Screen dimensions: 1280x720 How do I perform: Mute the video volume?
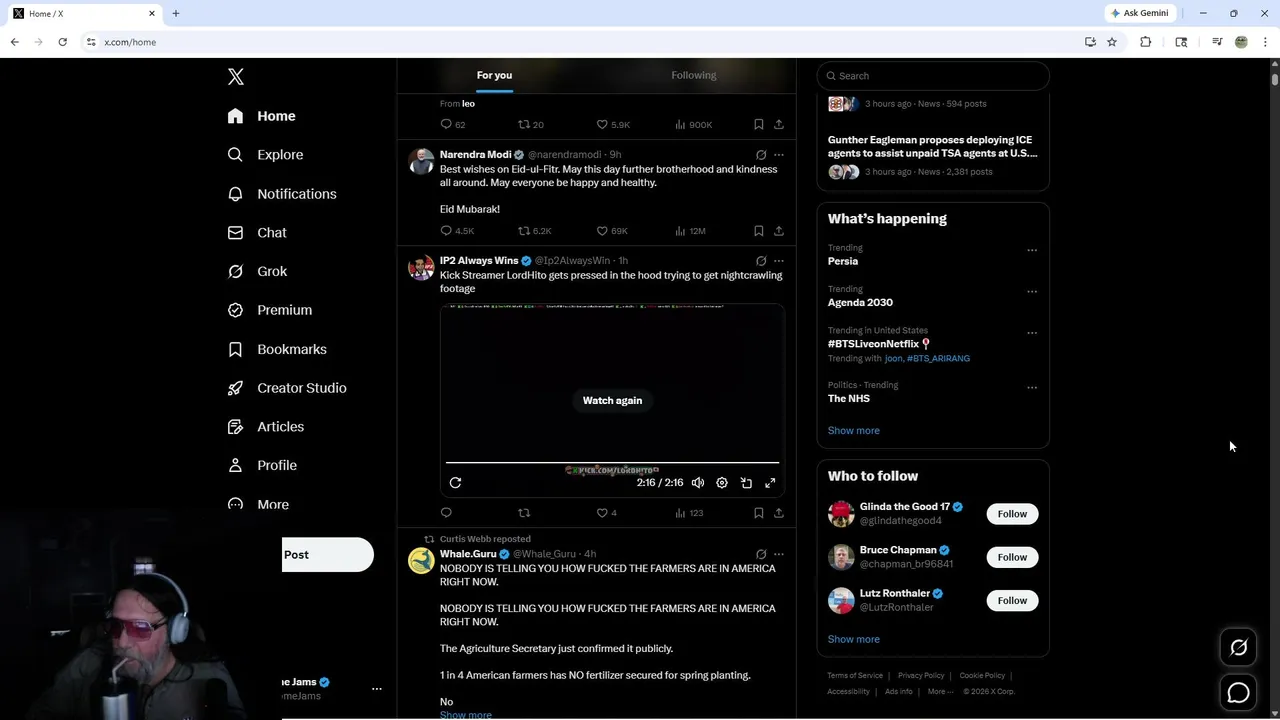pos(698,483)
